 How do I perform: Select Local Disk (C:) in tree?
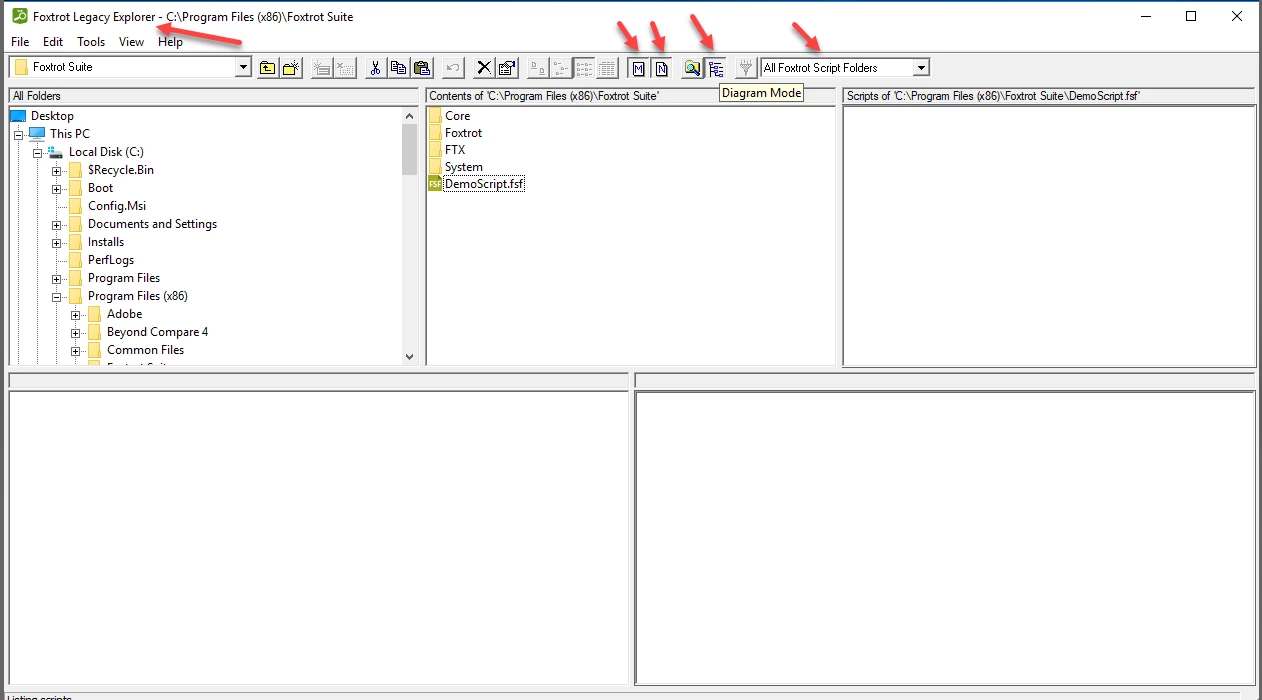106,152
